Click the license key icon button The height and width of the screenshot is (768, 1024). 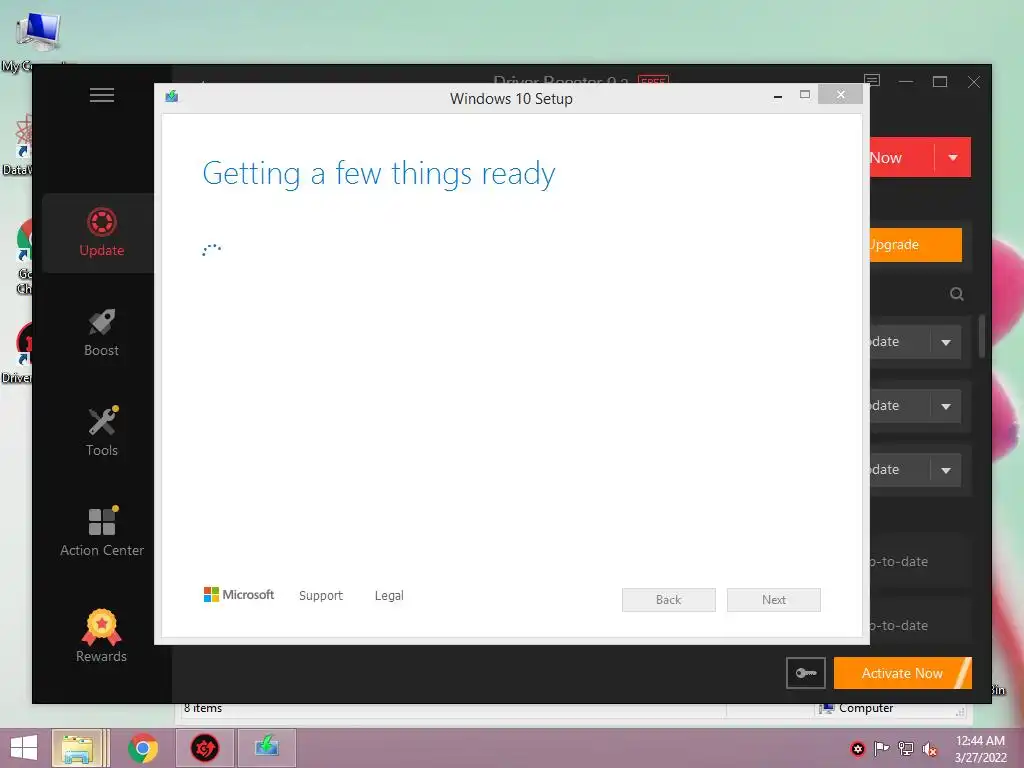click(806, 673)
